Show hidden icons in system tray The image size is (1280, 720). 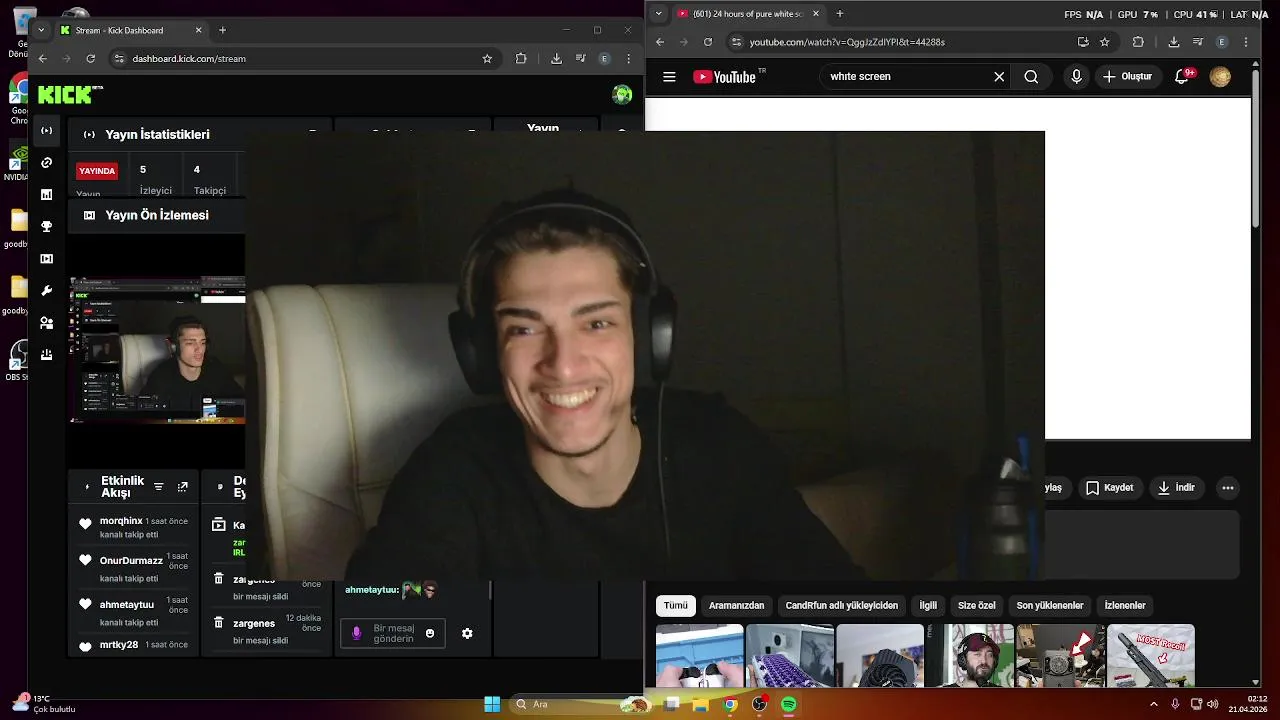pos(1154,704)
